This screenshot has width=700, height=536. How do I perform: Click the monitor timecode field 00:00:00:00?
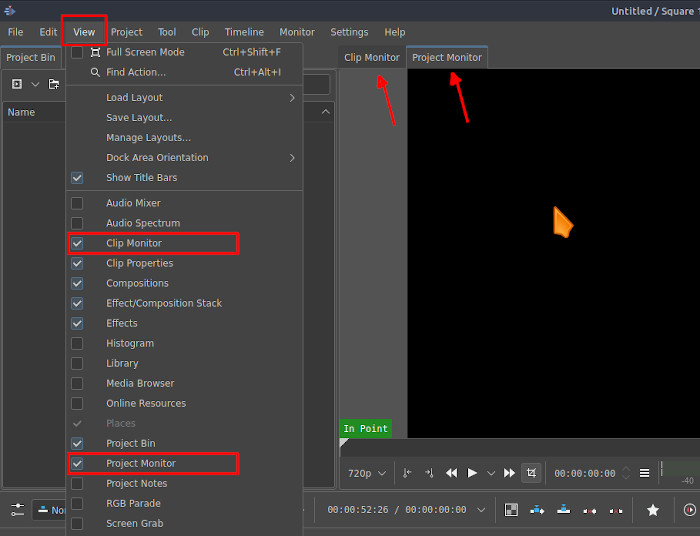pyautogui.click(x=584, y=473)
